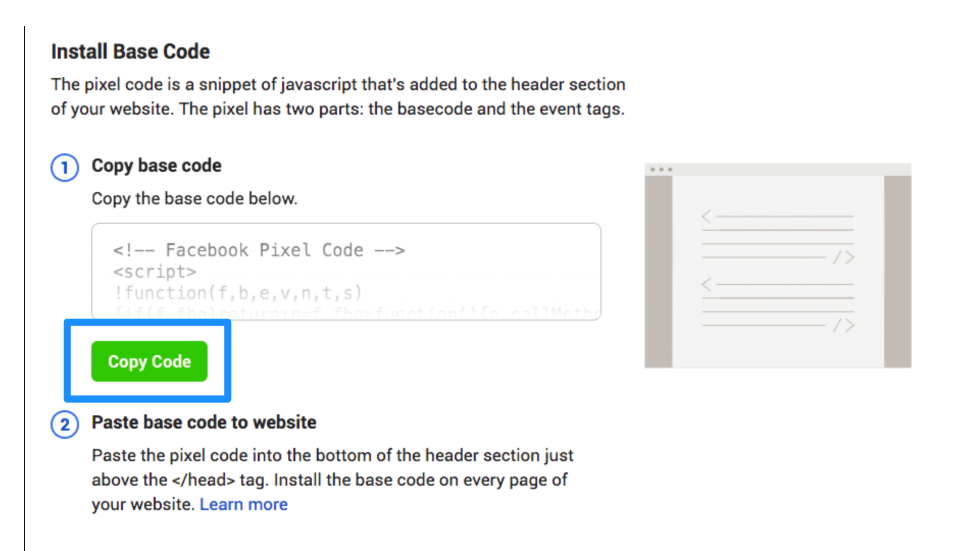Click the three dots in illustration title bar
Viewport: 965px width, 551px height.
coord(662,169)
